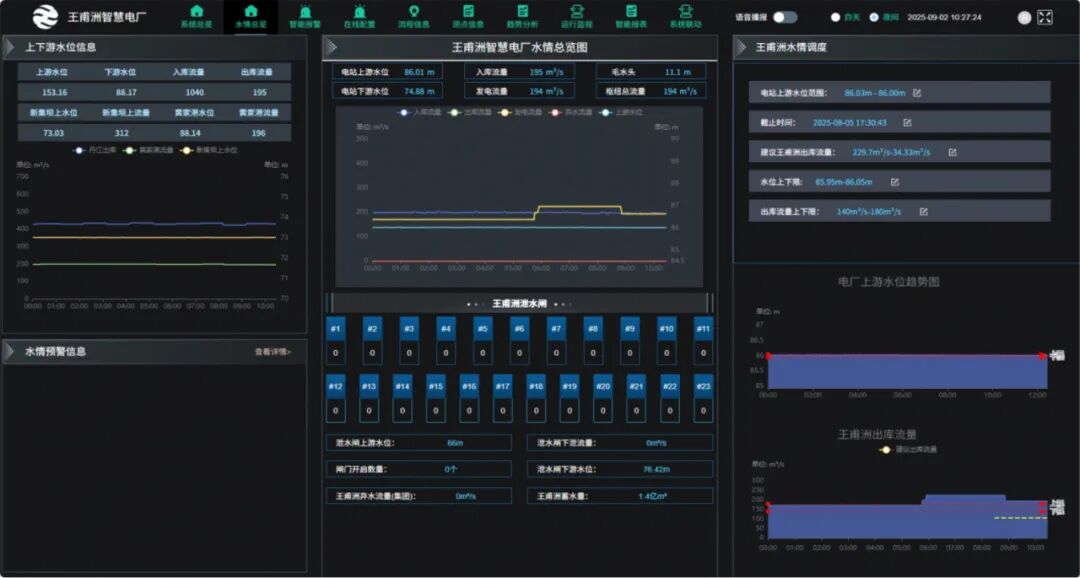Select the 夜间 night mode radio button
This screenshot has height=578, width=1080.
pos(874,17)
